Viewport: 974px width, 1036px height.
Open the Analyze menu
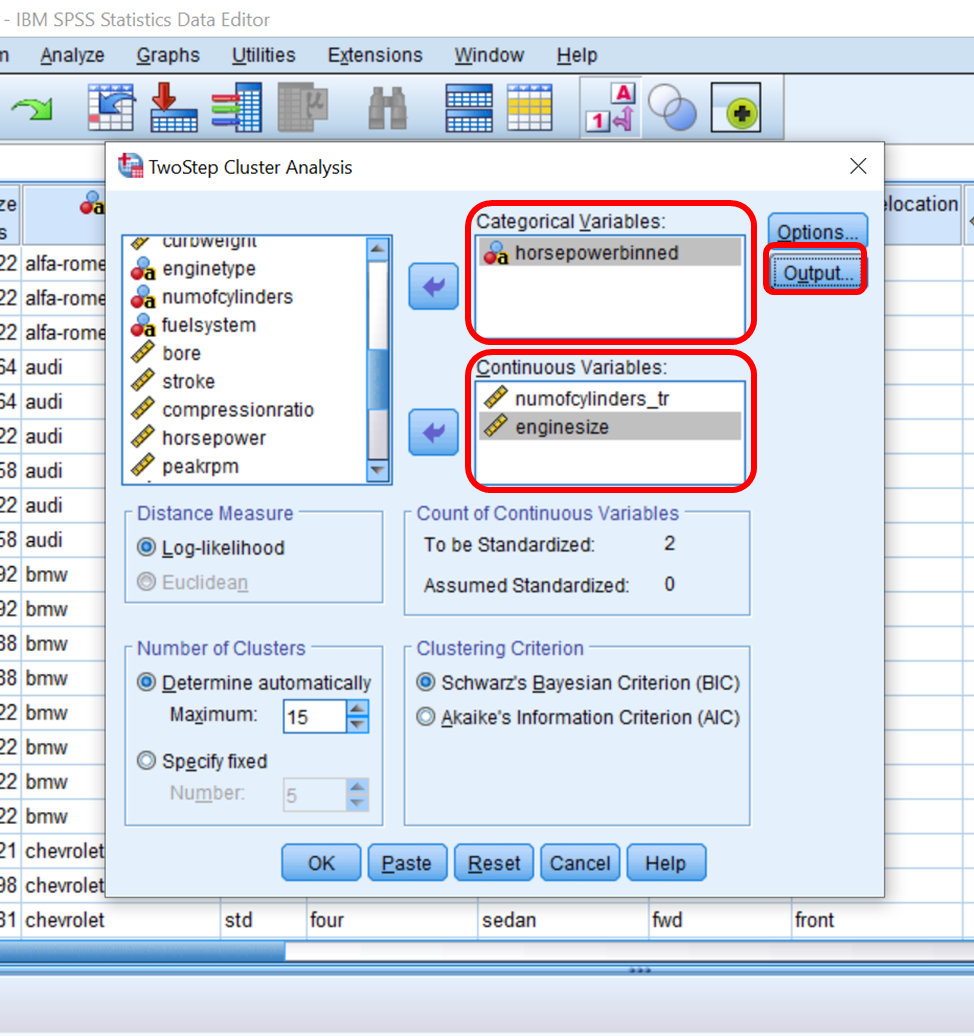tap(71, 55)
